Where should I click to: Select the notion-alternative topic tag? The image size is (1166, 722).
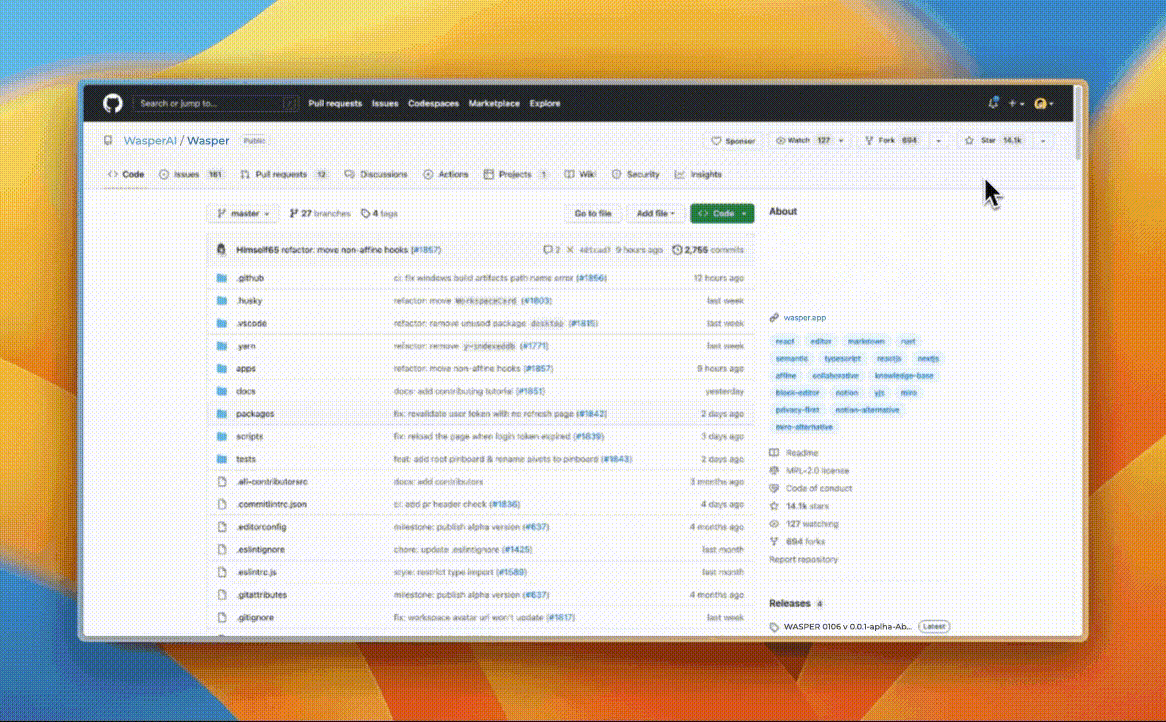click(x=867, y=410)
